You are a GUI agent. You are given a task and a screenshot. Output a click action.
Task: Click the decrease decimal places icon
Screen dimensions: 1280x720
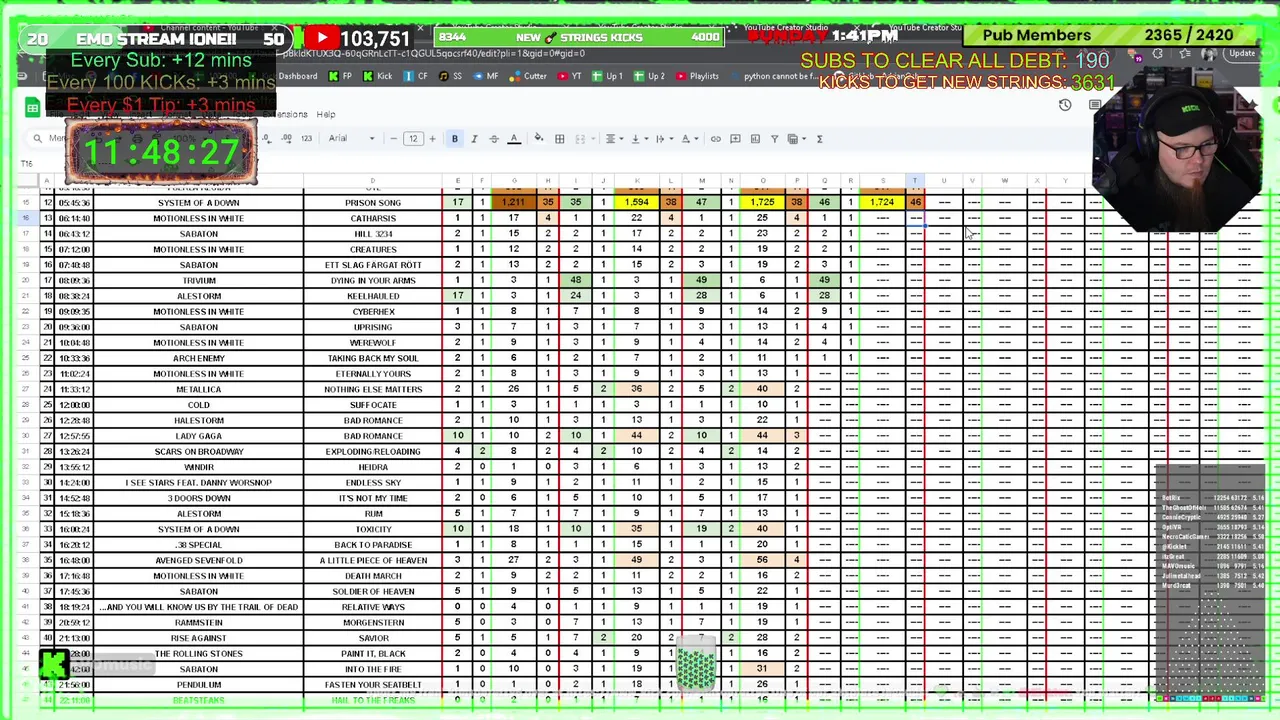point(268,139)
